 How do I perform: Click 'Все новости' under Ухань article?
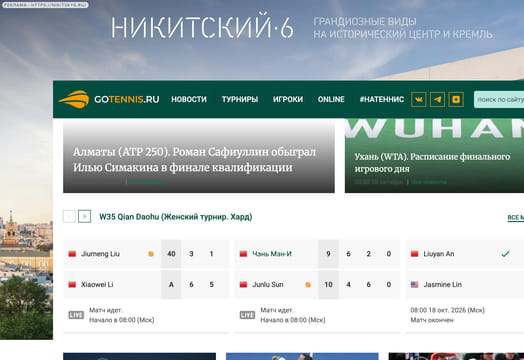tap(429, 182)
